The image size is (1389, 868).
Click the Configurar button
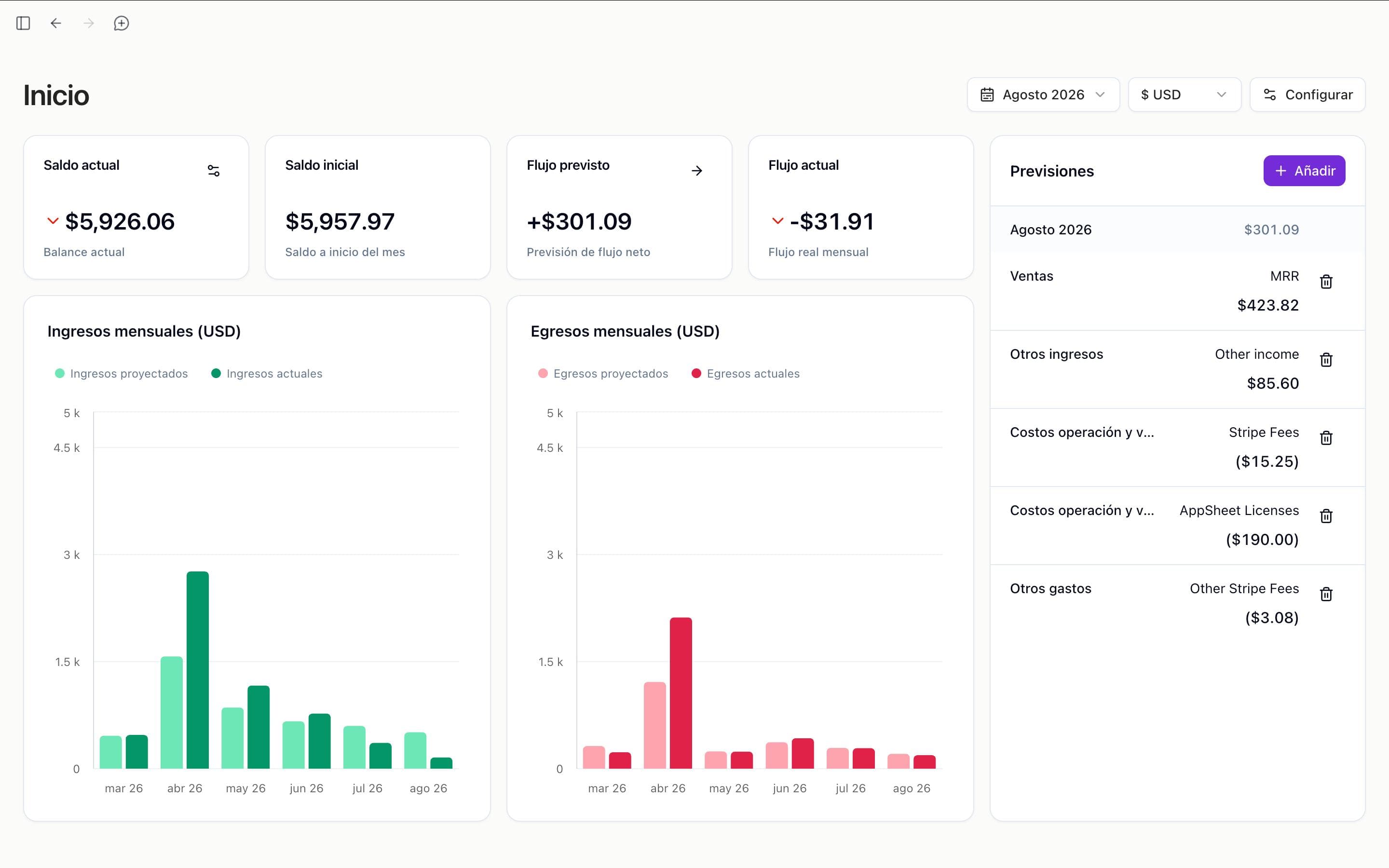pos(1307,95)
